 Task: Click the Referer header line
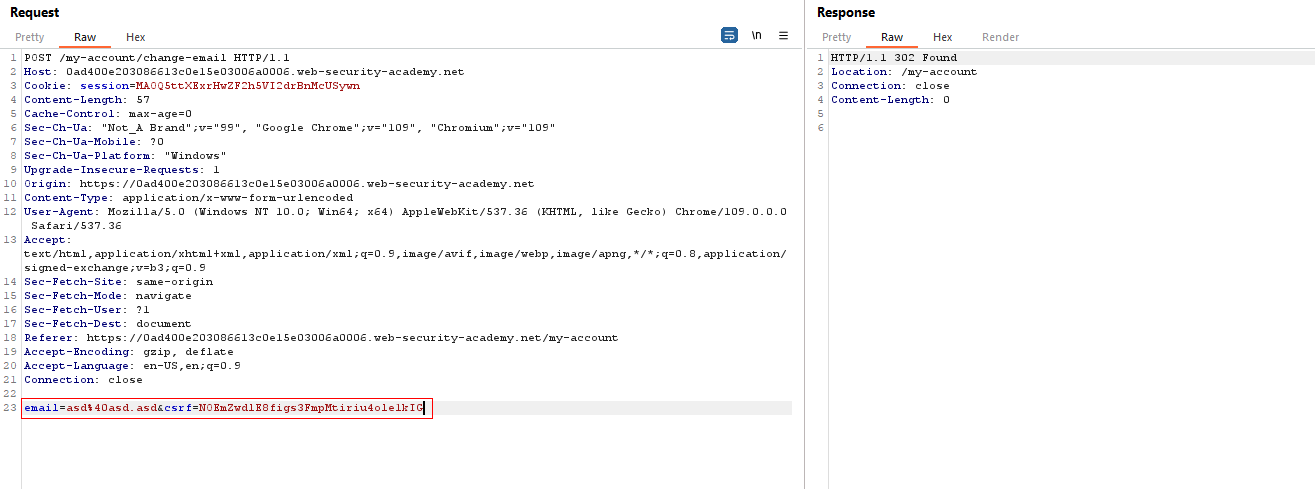point(320,338)
